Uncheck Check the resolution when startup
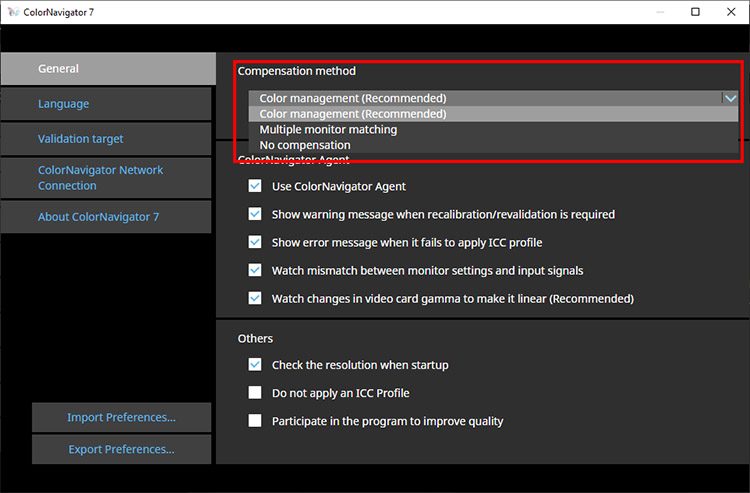Image resolution: width=750 pixels, height=493 pixels. pos(255,365)
